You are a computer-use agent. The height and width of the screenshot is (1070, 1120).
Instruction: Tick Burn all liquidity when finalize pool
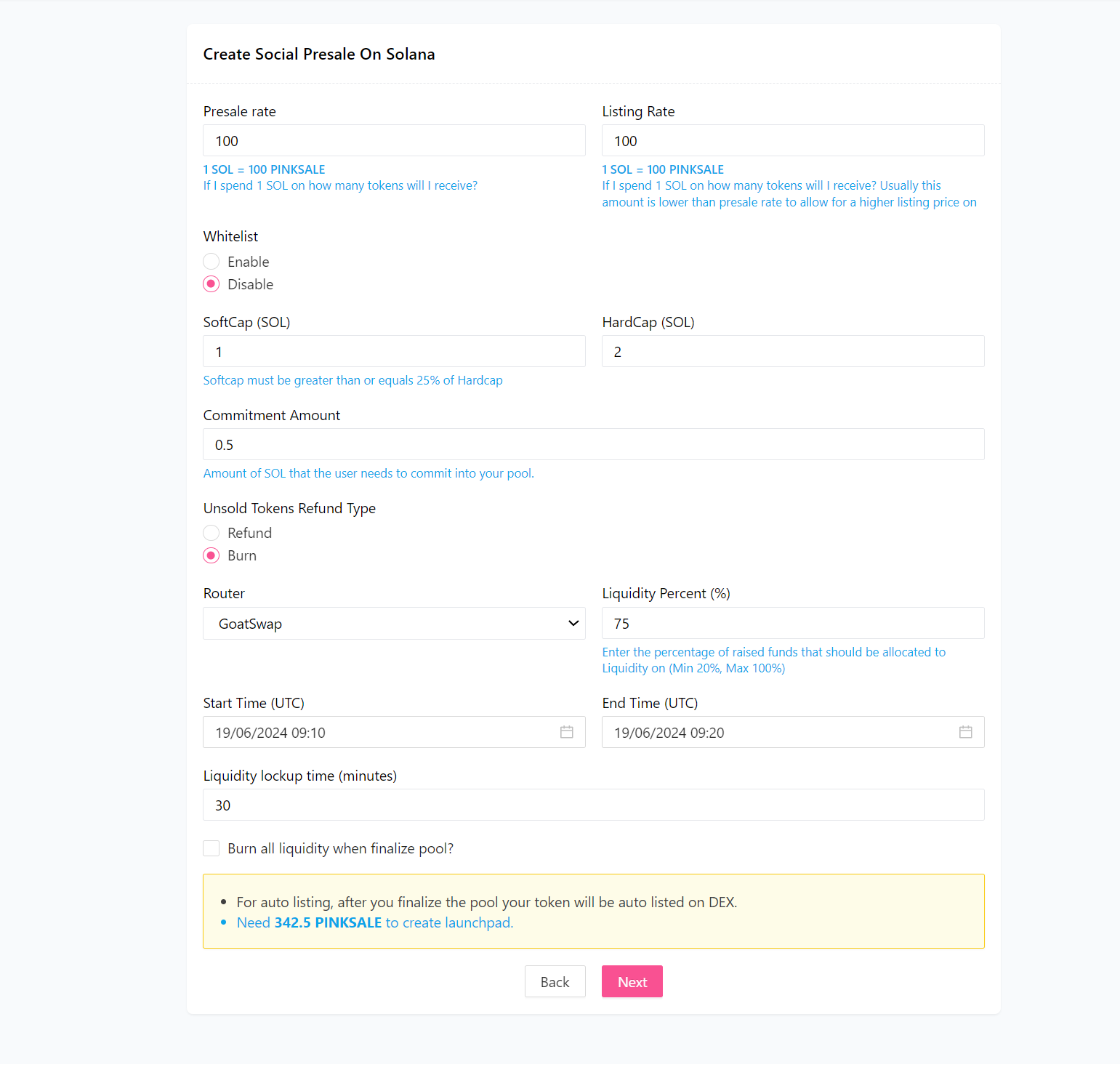[x=211, y=848]
